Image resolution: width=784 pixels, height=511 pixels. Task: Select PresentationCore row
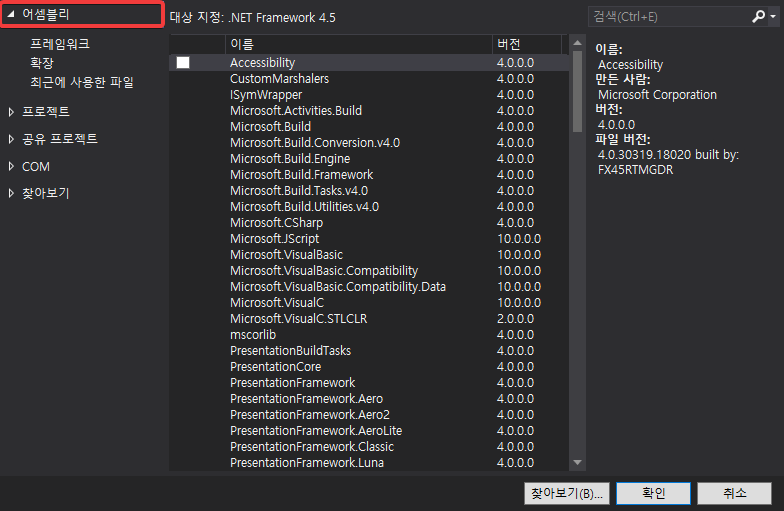(369, 366)
